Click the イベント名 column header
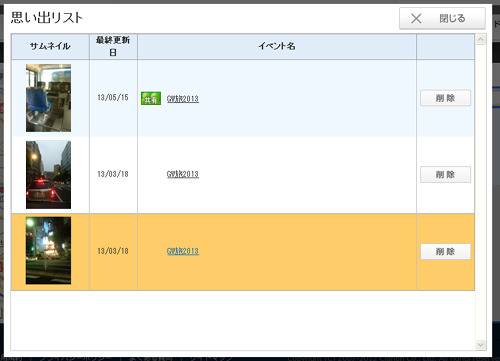 277,46
